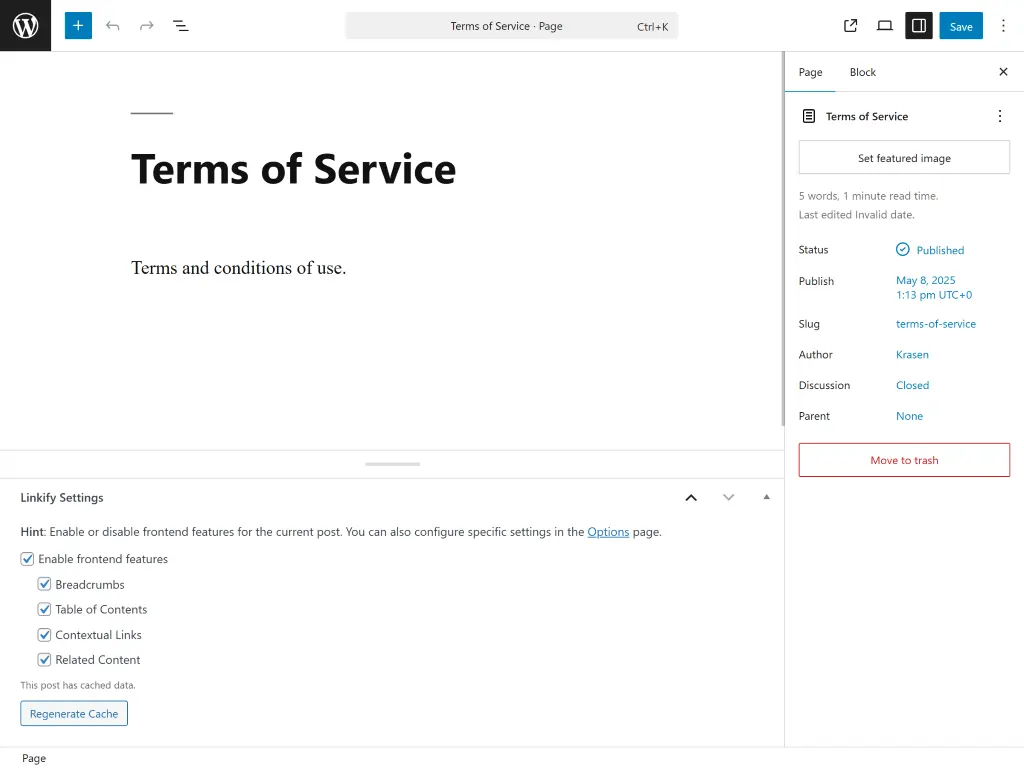The image size is (1024, 768).
Task: Toggle Enable frontend features
Action: pos(27,559)
